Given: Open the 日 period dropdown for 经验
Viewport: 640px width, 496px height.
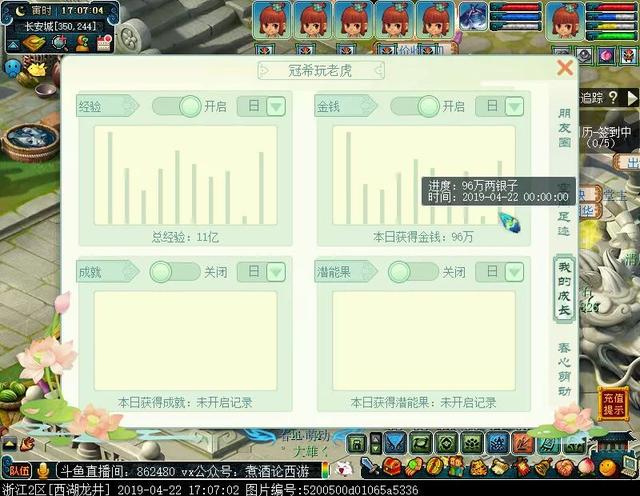Looking at the screenshot, I should click(276, 107).
